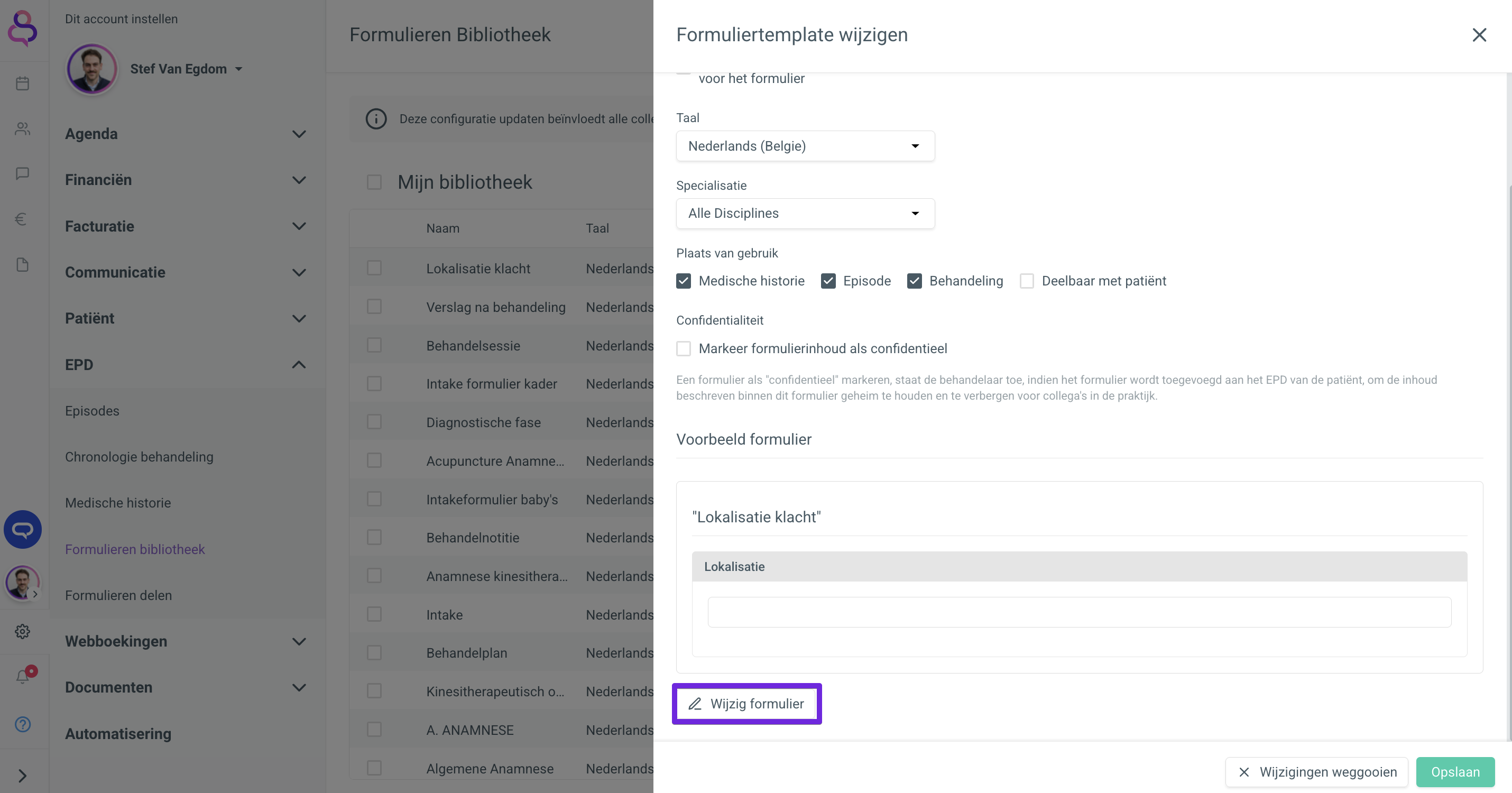Click the Naam column header
Screen dimensions: 1512x793
coord(442,228)
